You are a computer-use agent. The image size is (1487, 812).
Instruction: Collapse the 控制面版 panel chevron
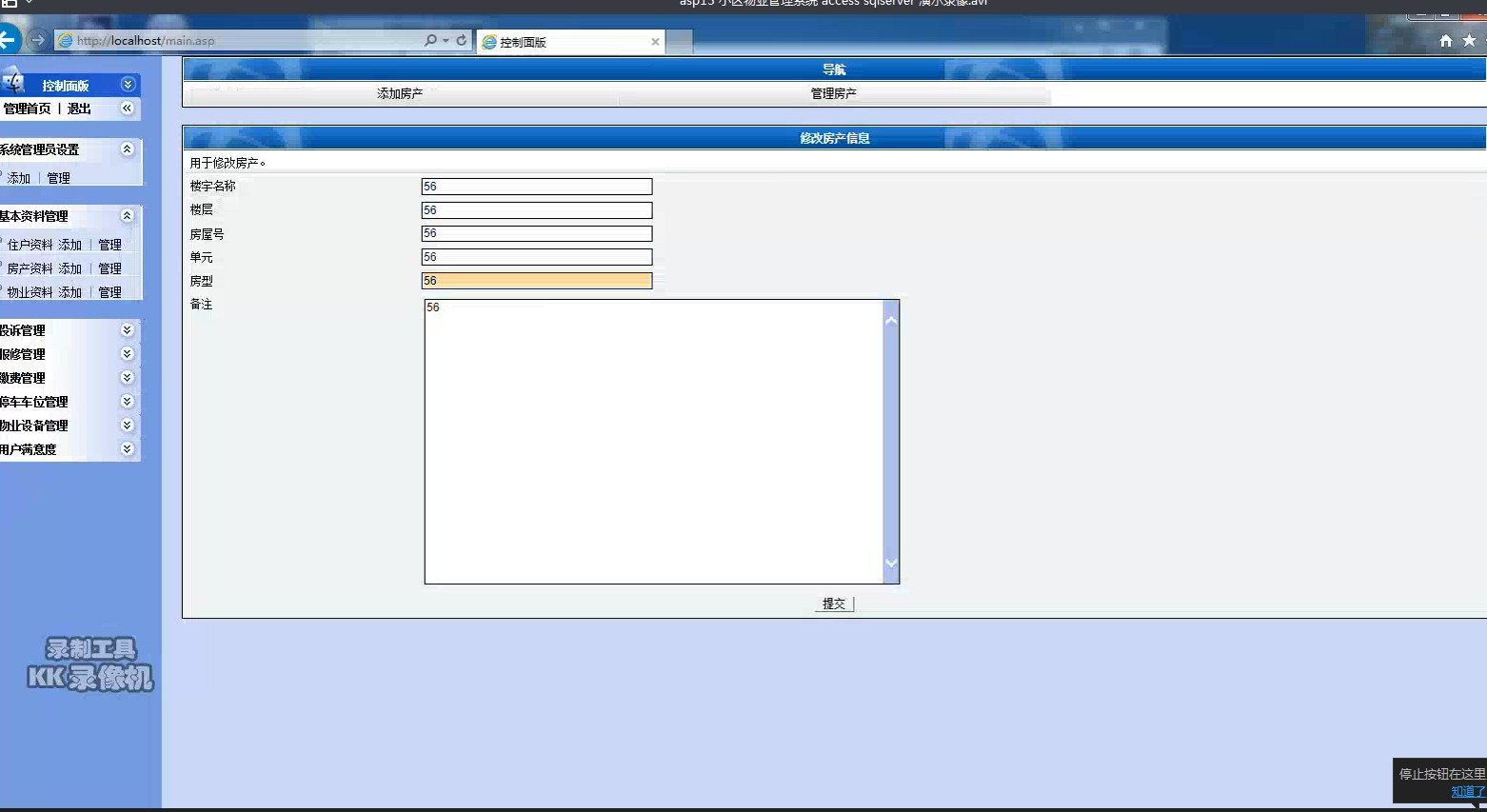pos(128,85)
